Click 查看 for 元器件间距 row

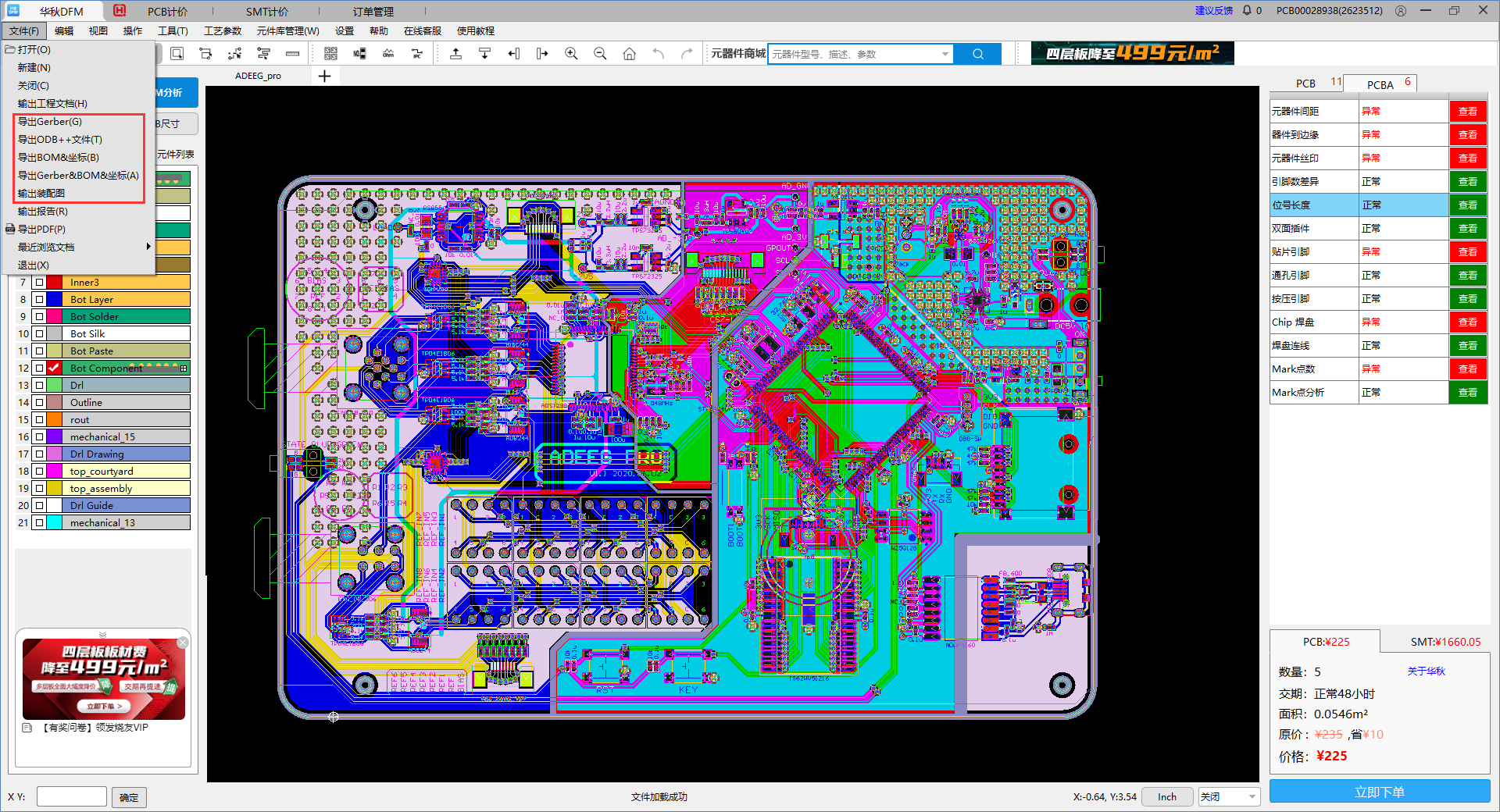pos(1468,112)
